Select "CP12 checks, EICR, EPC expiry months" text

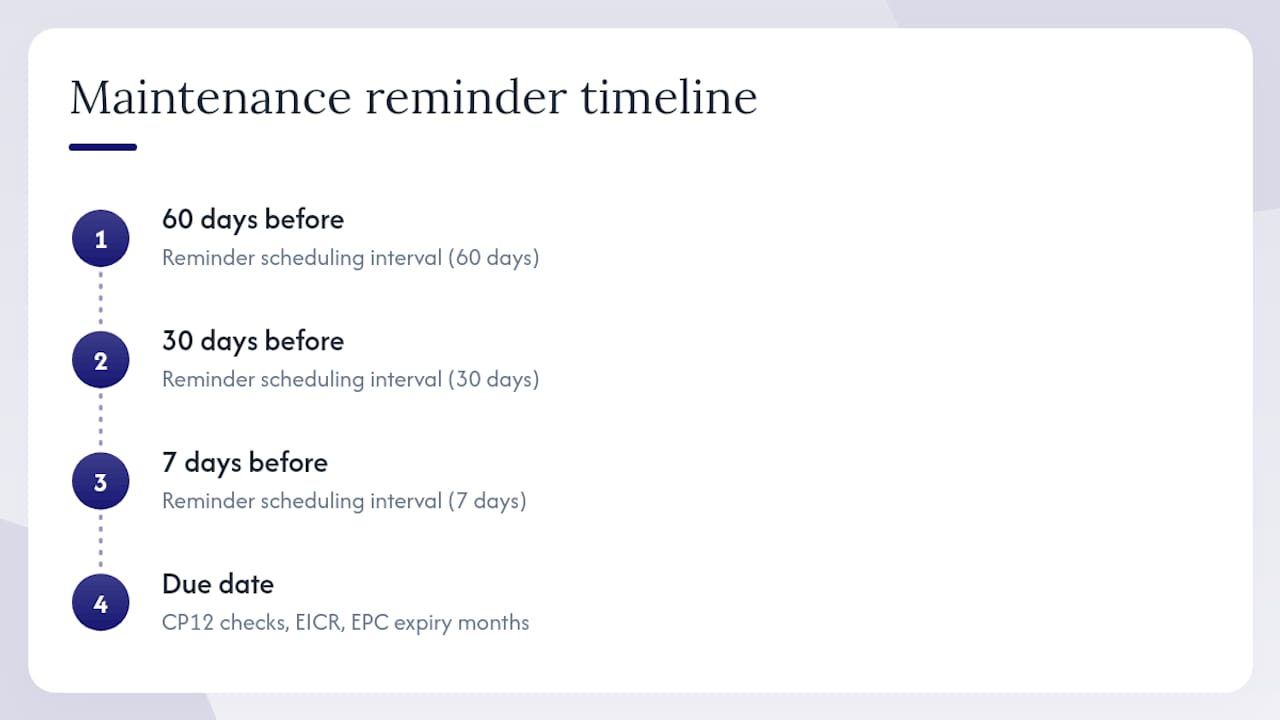point(345,623)
